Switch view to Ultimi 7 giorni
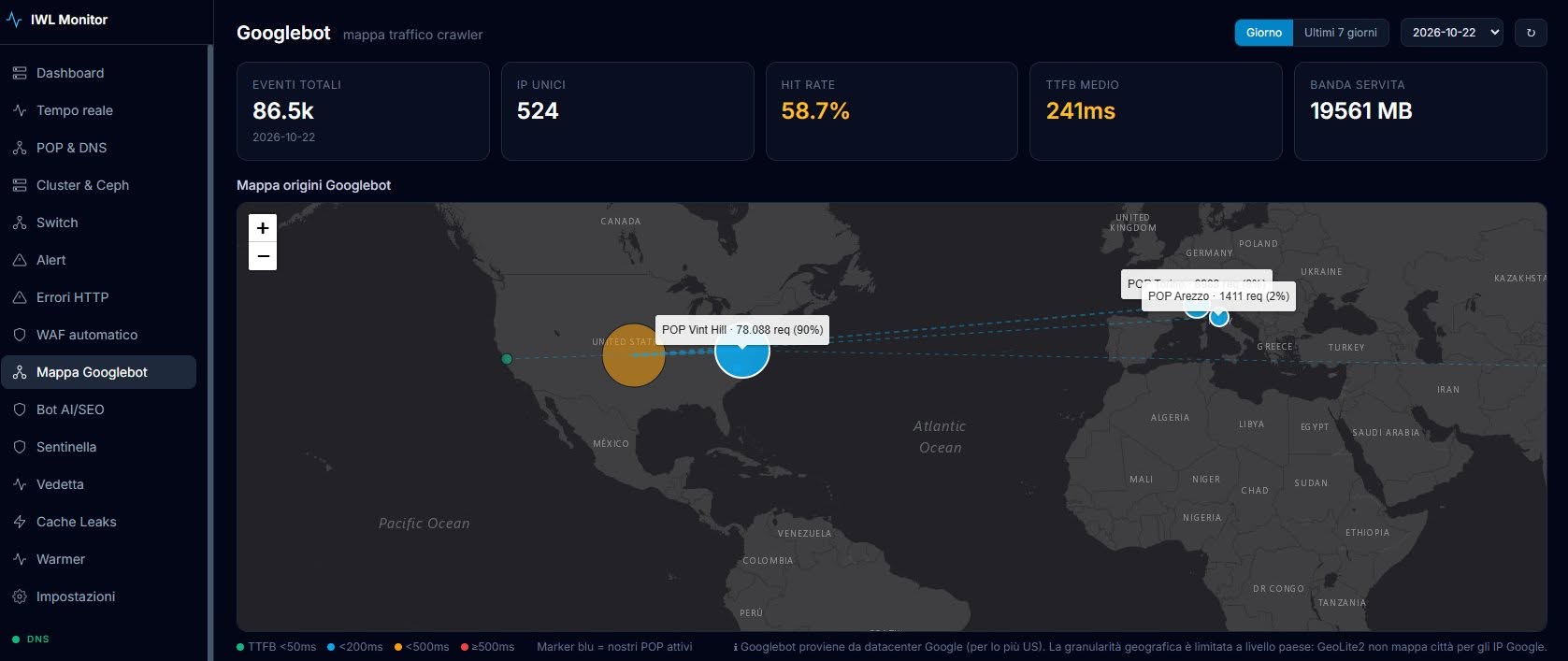The image size is (1568, 661). click(1341, 33)
